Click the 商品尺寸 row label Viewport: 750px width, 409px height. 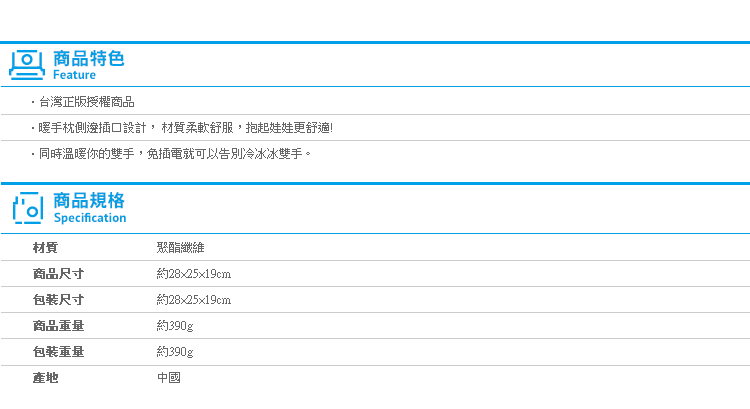(x=58, y=274)
